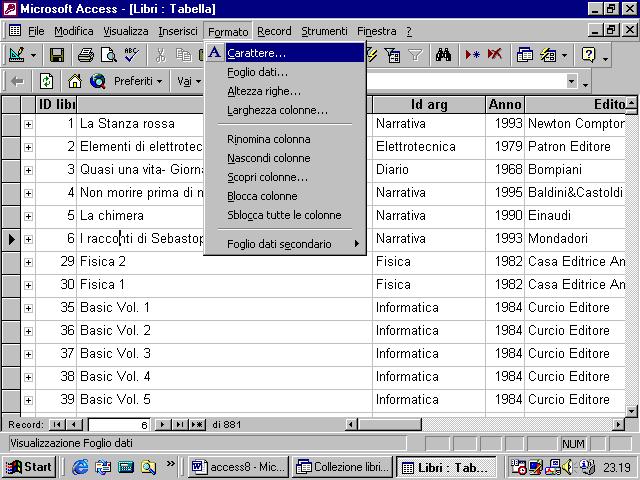Go to next record navigation button
Screen dimensions: 640x480
pyautogui.click(x=162, y=425)
